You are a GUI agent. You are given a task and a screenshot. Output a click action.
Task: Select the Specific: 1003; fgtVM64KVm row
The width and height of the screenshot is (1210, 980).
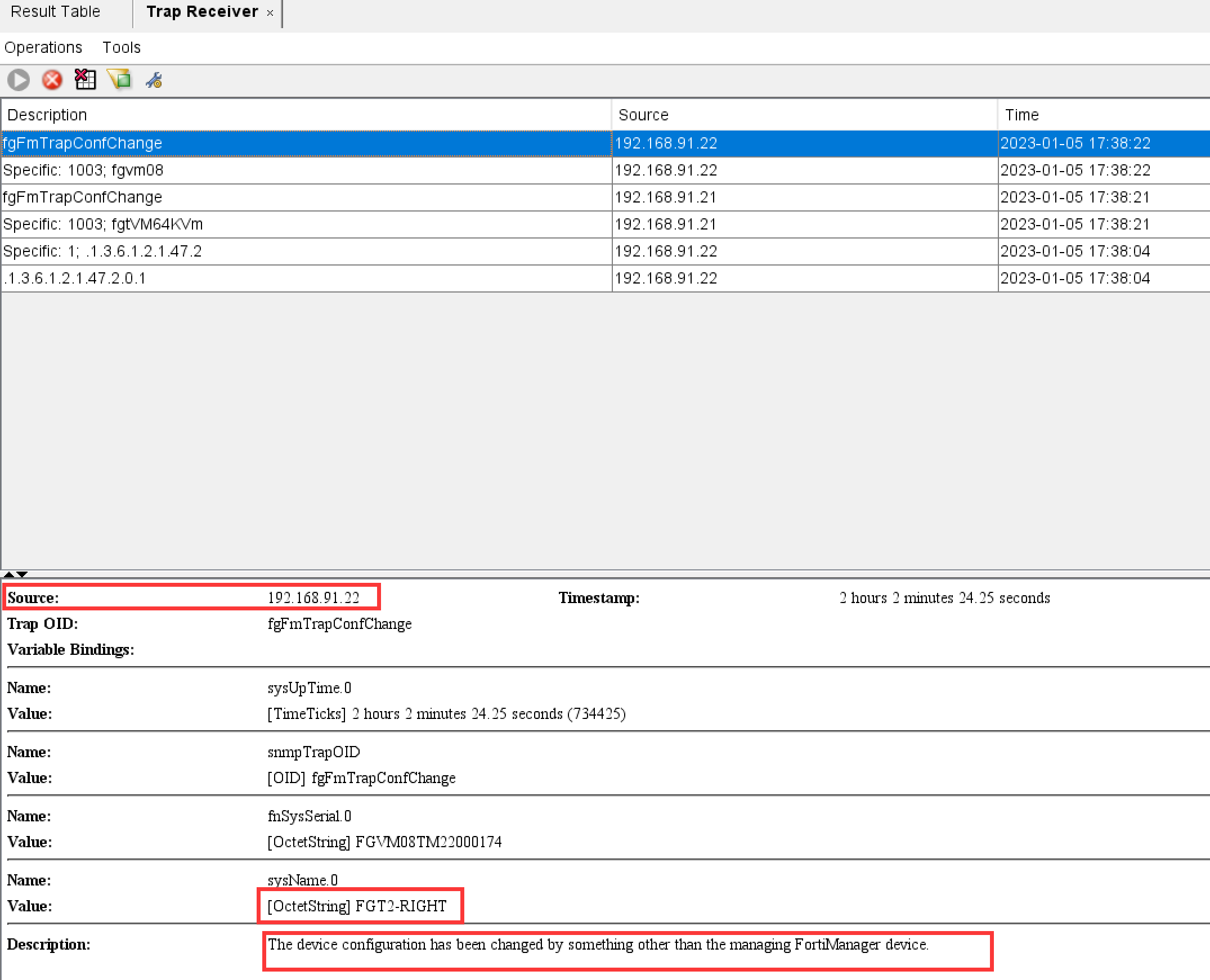103,224
